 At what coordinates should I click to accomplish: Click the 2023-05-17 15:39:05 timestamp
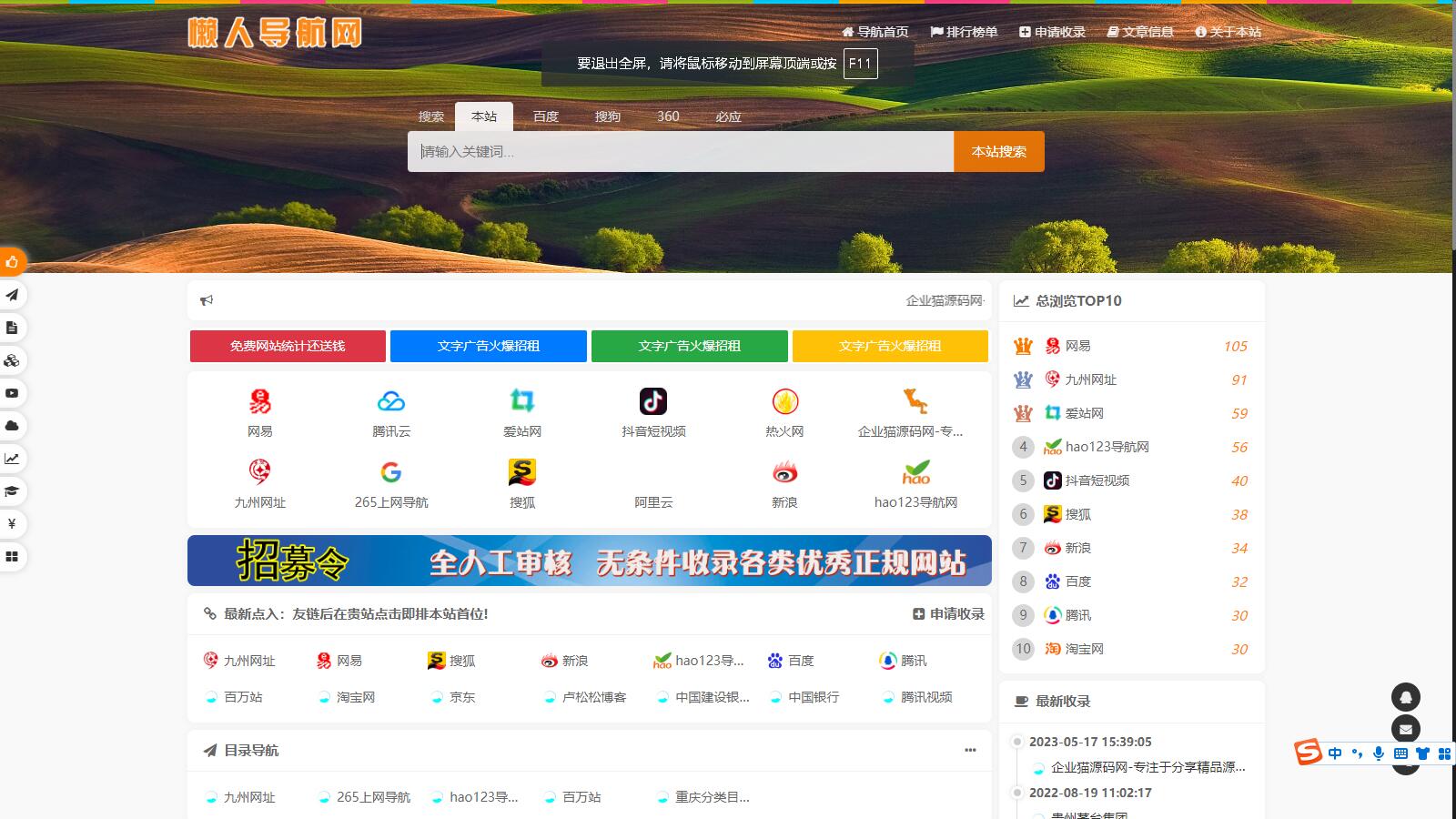[x=1090, y=742]
